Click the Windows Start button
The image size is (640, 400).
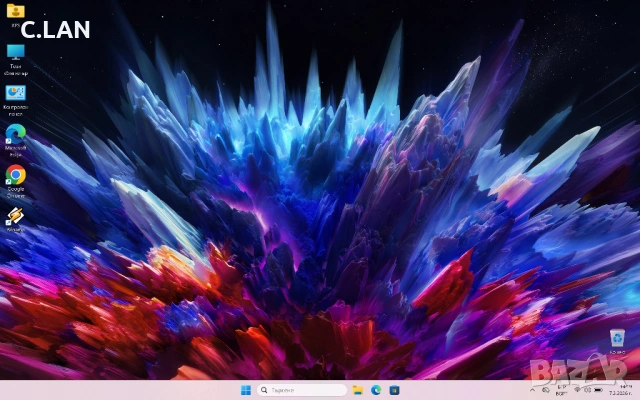point(246,390)
